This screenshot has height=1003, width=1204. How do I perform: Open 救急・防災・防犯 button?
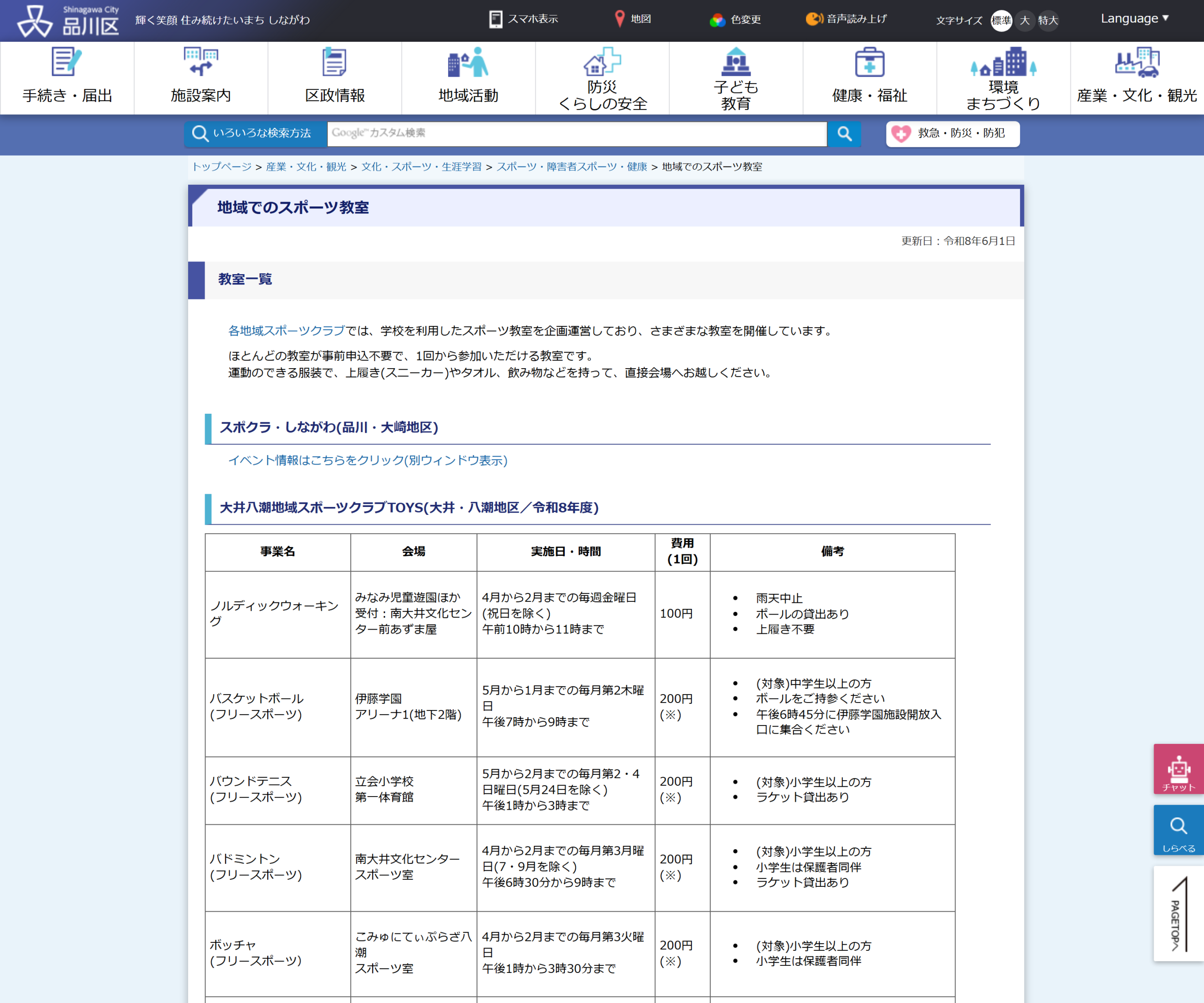[952, 134]
